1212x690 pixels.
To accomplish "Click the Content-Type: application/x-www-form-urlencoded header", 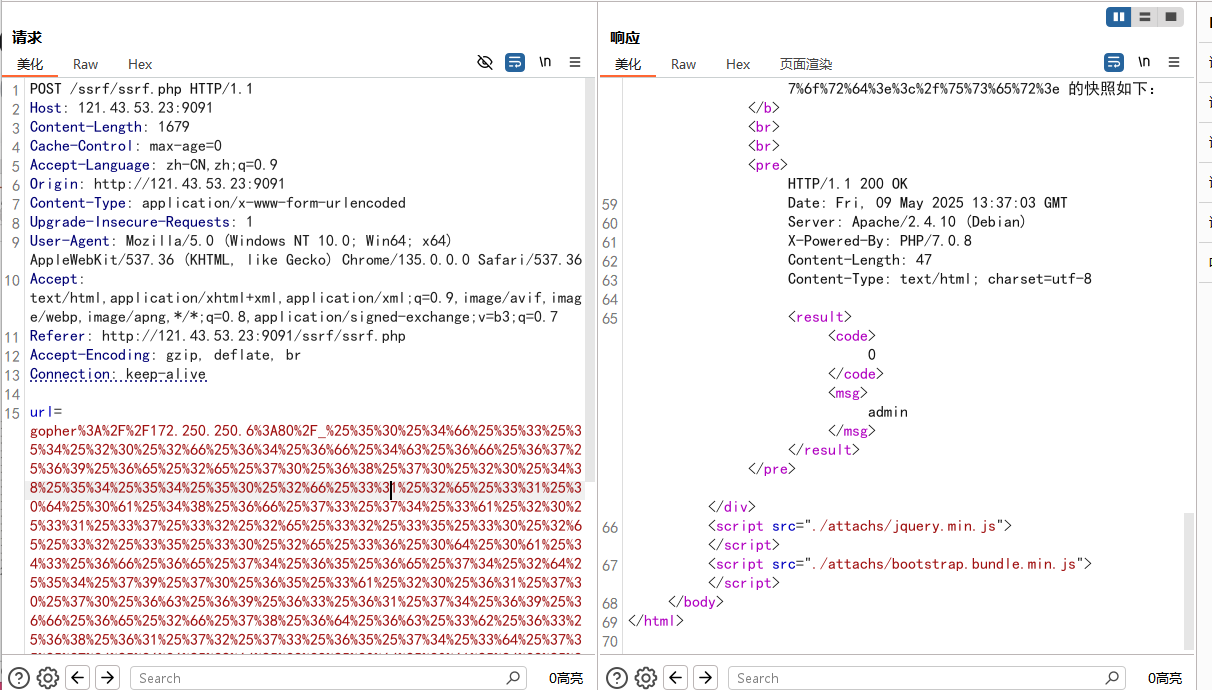I will tap(218, 203).
